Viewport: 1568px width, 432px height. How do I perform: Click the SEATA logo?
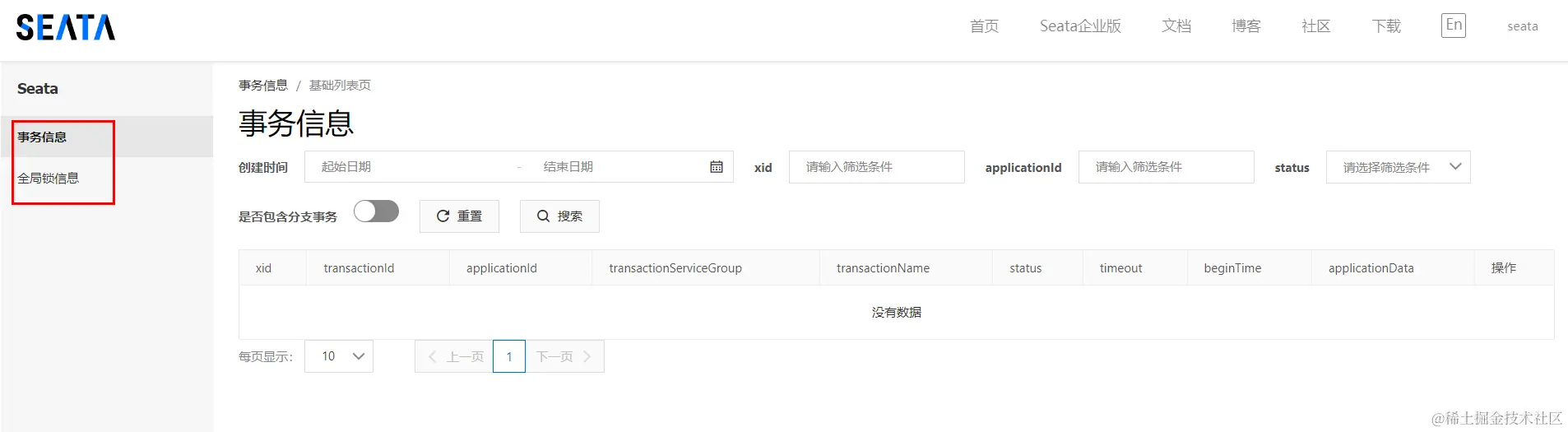pyautogui.click(x=66, y=27)
